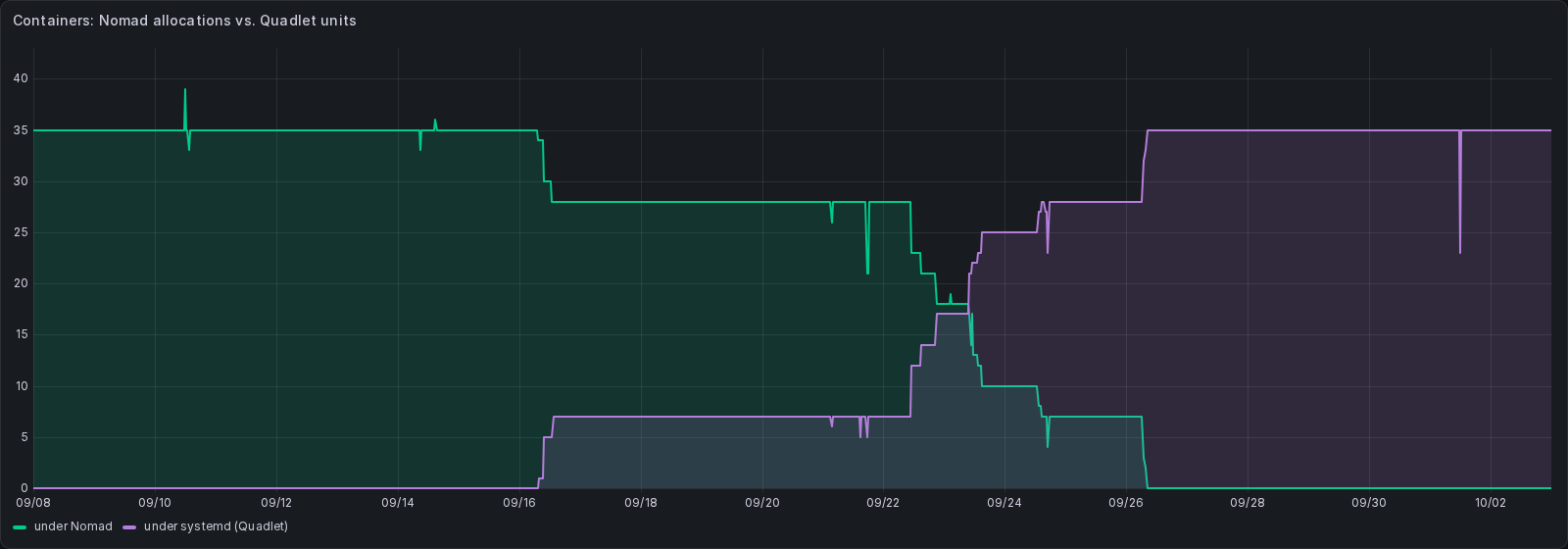Viewport: 1568px width, 549px height.
Task: Click the '0' y-axis value label
Action: [x=24, y=488]
